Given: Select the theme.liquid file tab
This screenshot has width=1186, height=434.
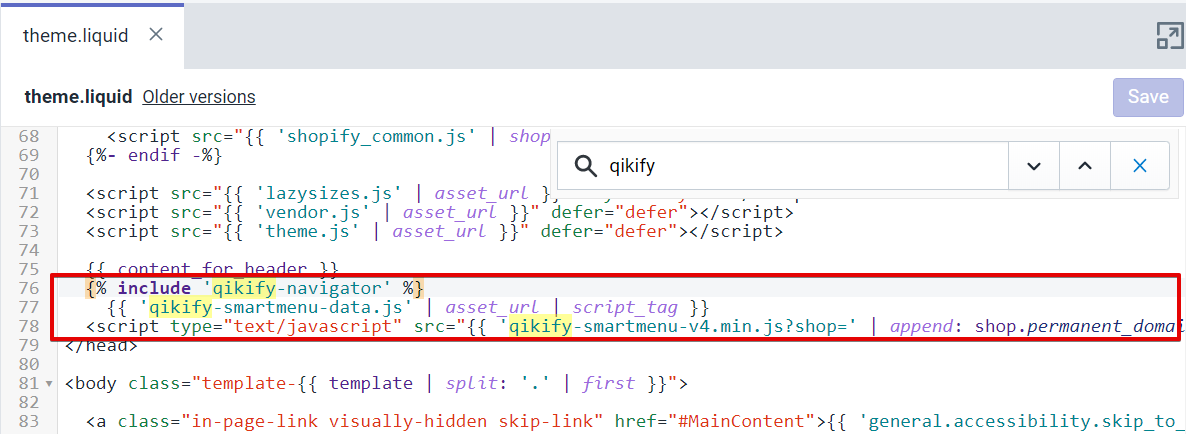Looking at the screenshot, I should pos(92,36).
